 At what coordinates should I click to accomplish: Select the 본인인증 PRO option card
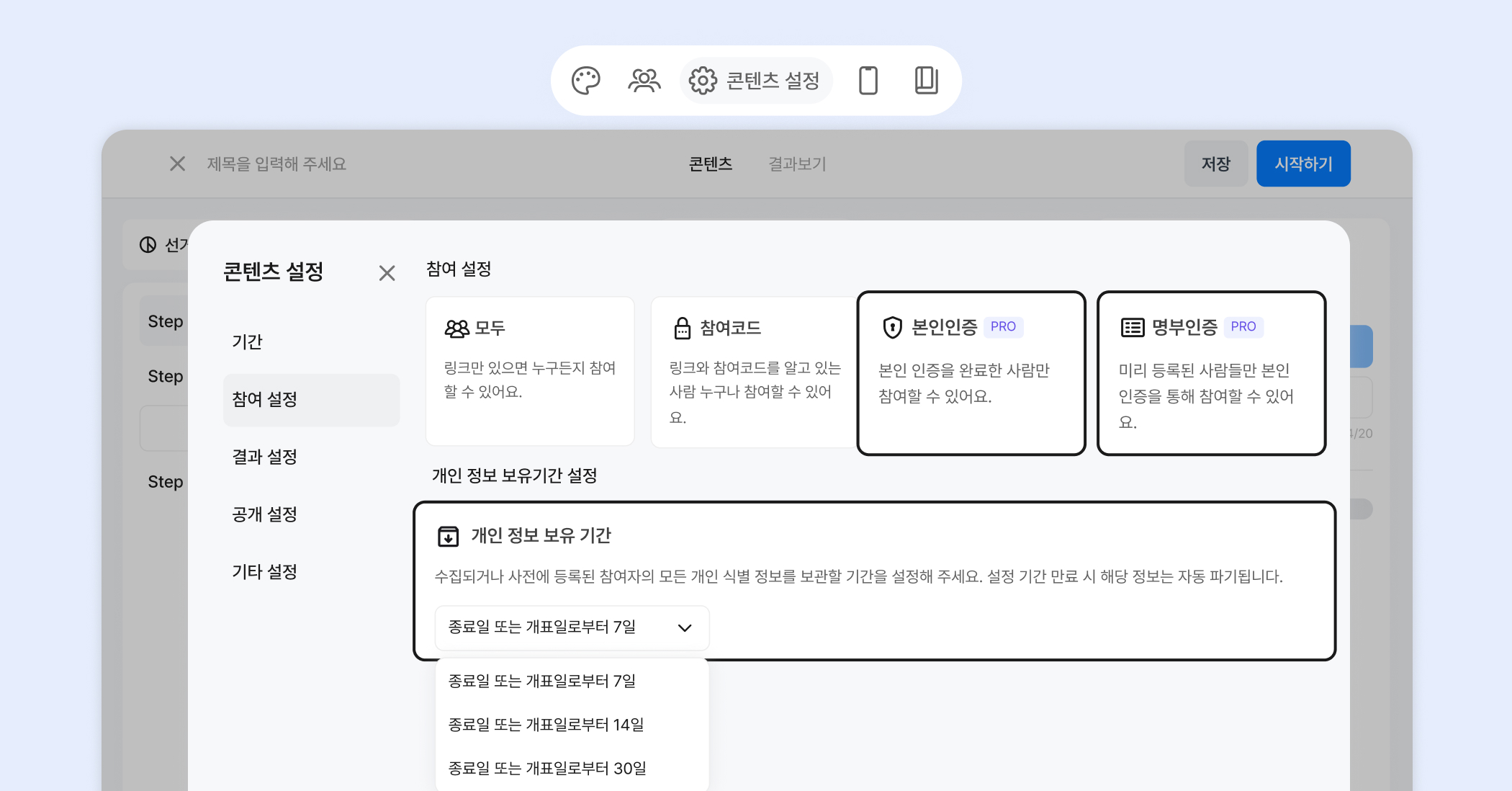[x=971, y=373]
